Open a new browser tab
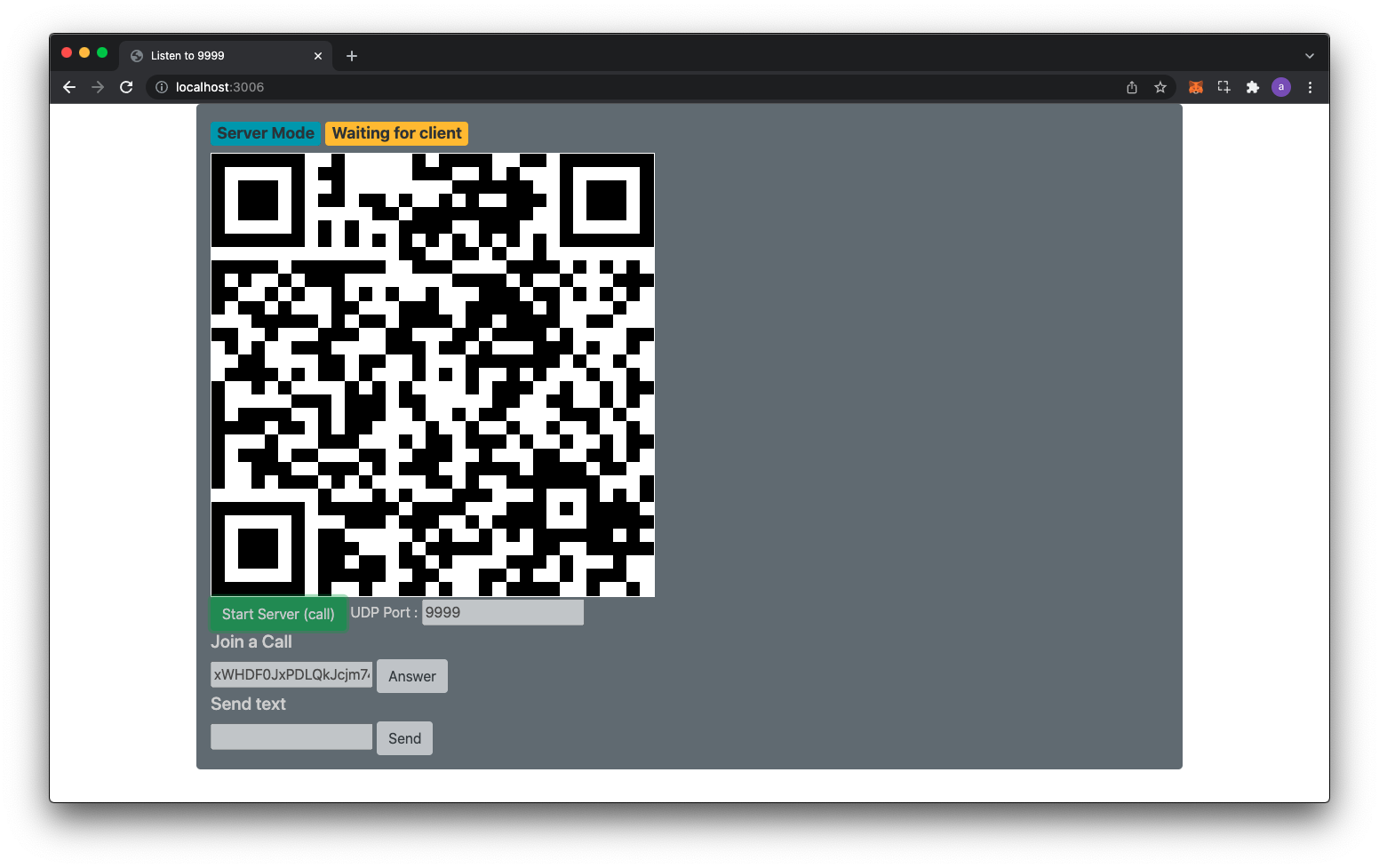The height and width of the screenshot is (868, 1379). [352, 56]
